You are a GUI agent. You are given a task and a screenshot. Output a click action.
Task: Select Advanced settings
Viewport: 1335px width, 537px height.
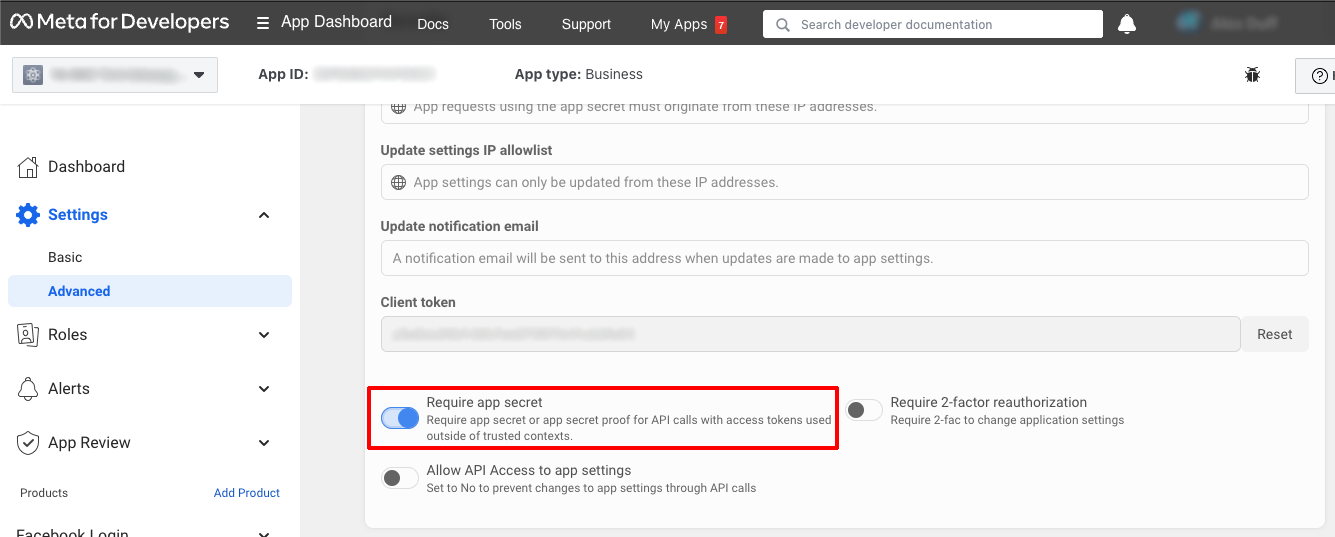(150, 291)
